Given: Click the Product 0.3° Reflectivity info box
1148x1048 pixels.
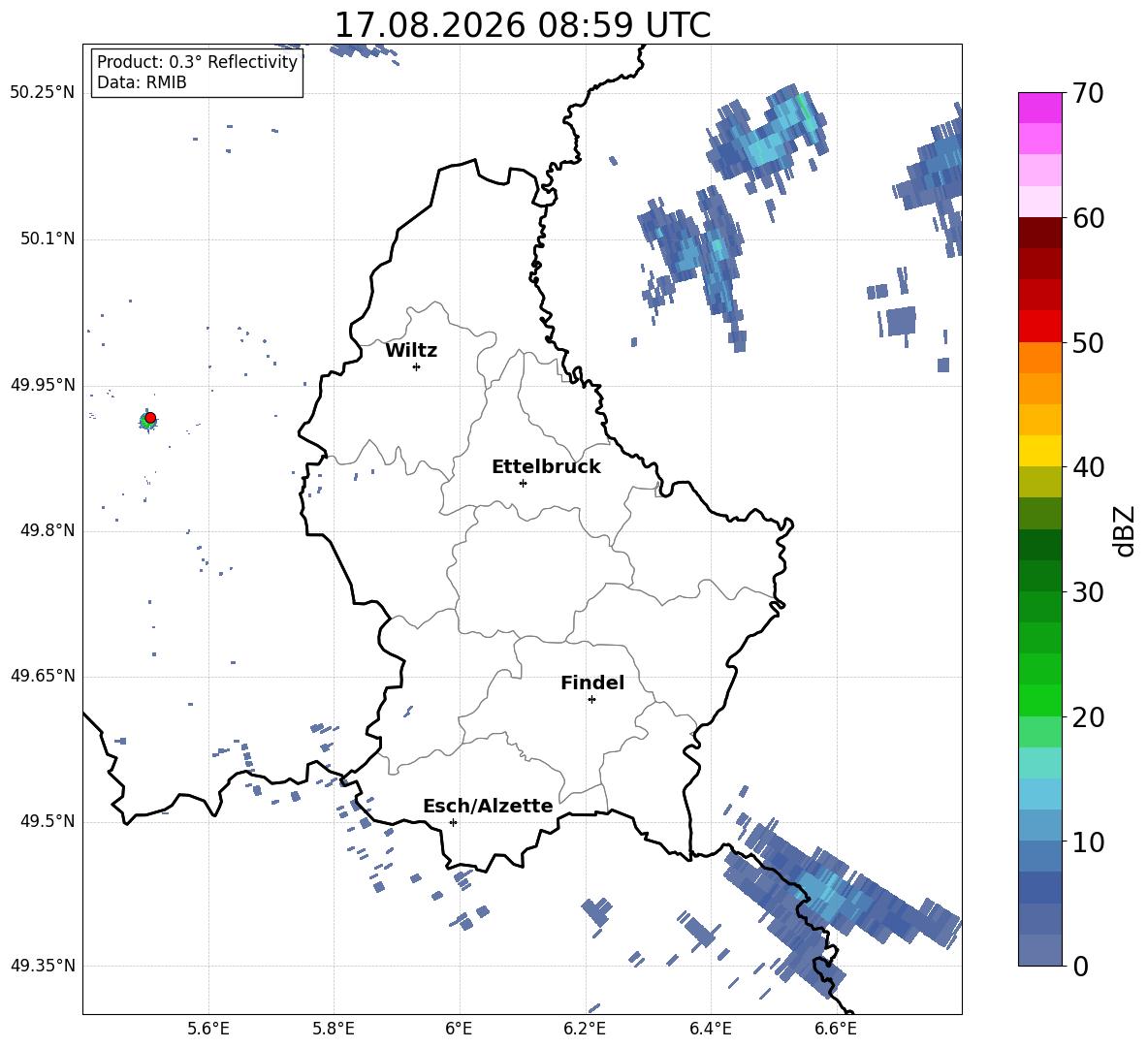Looking at the screenshot, I should coord(197,73).
